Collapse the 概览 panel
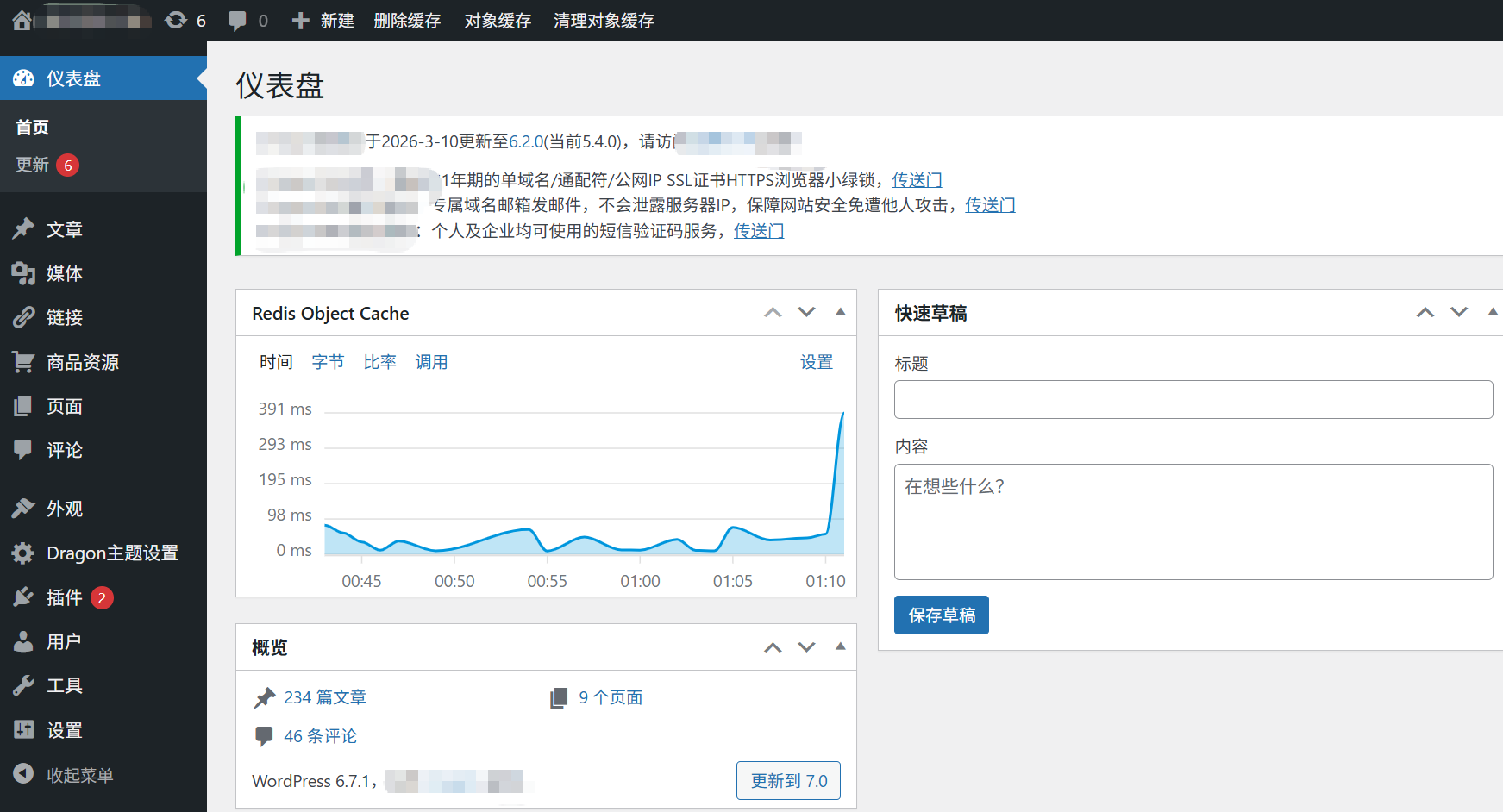1503x812 pixels. coord(840,646)
